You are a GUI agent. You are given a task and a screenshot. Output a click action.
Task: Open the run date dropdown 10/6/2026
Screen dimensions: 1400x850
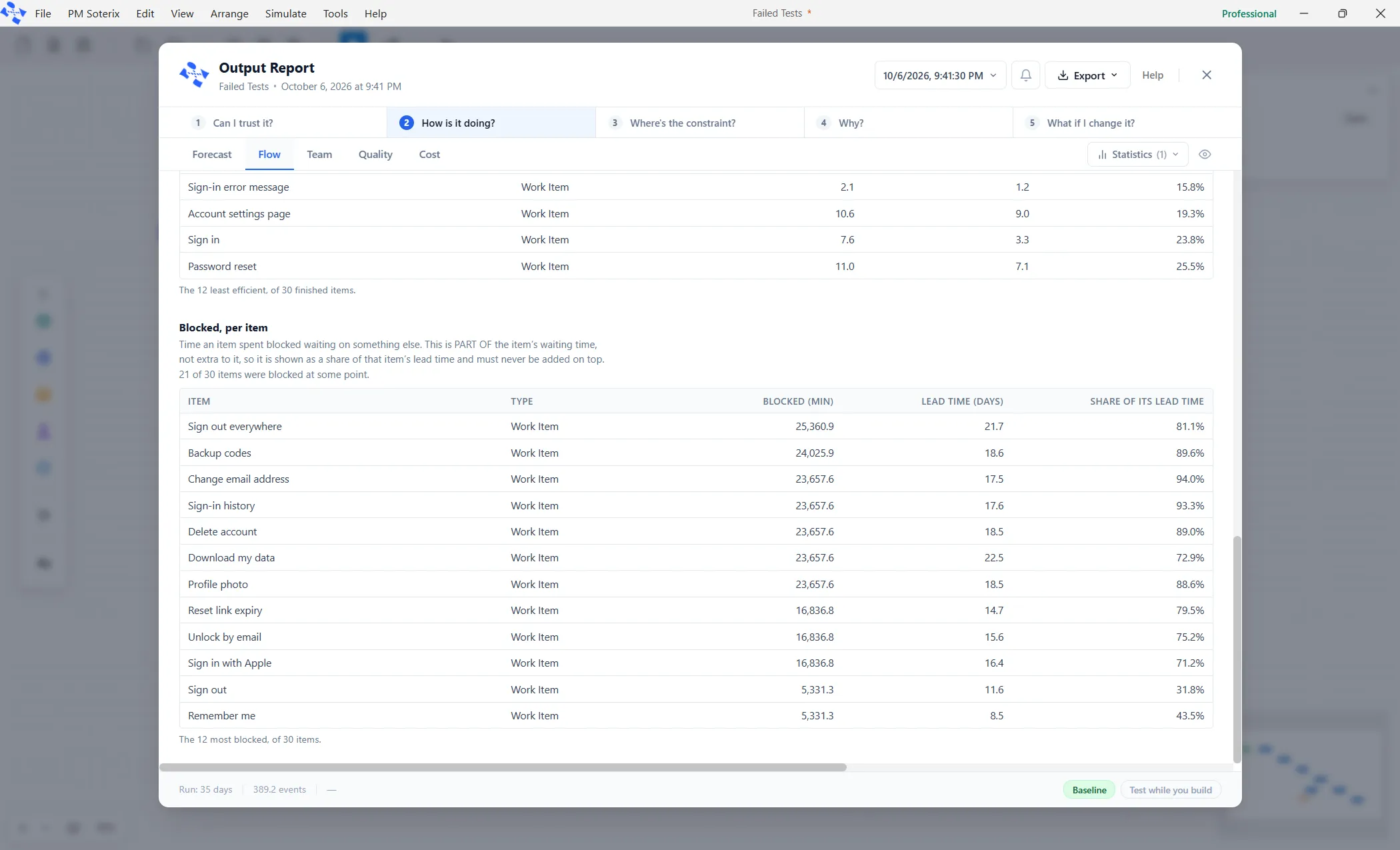click(x=940, y=75)
